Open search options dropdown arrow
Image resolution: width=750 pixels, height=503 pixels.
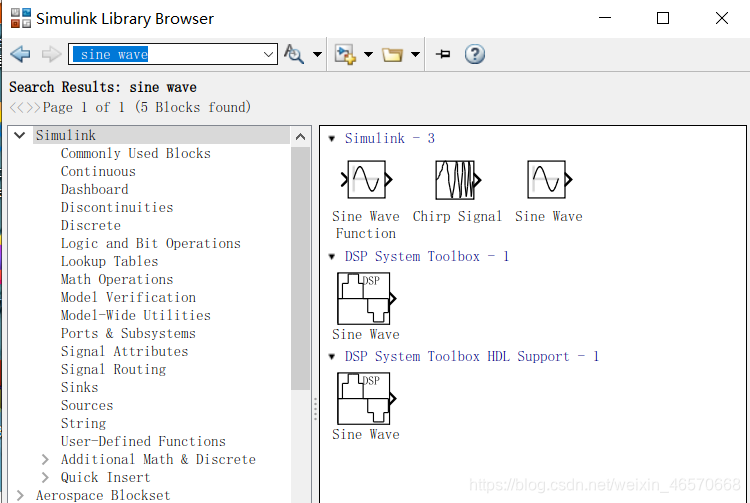pos(317,55)
